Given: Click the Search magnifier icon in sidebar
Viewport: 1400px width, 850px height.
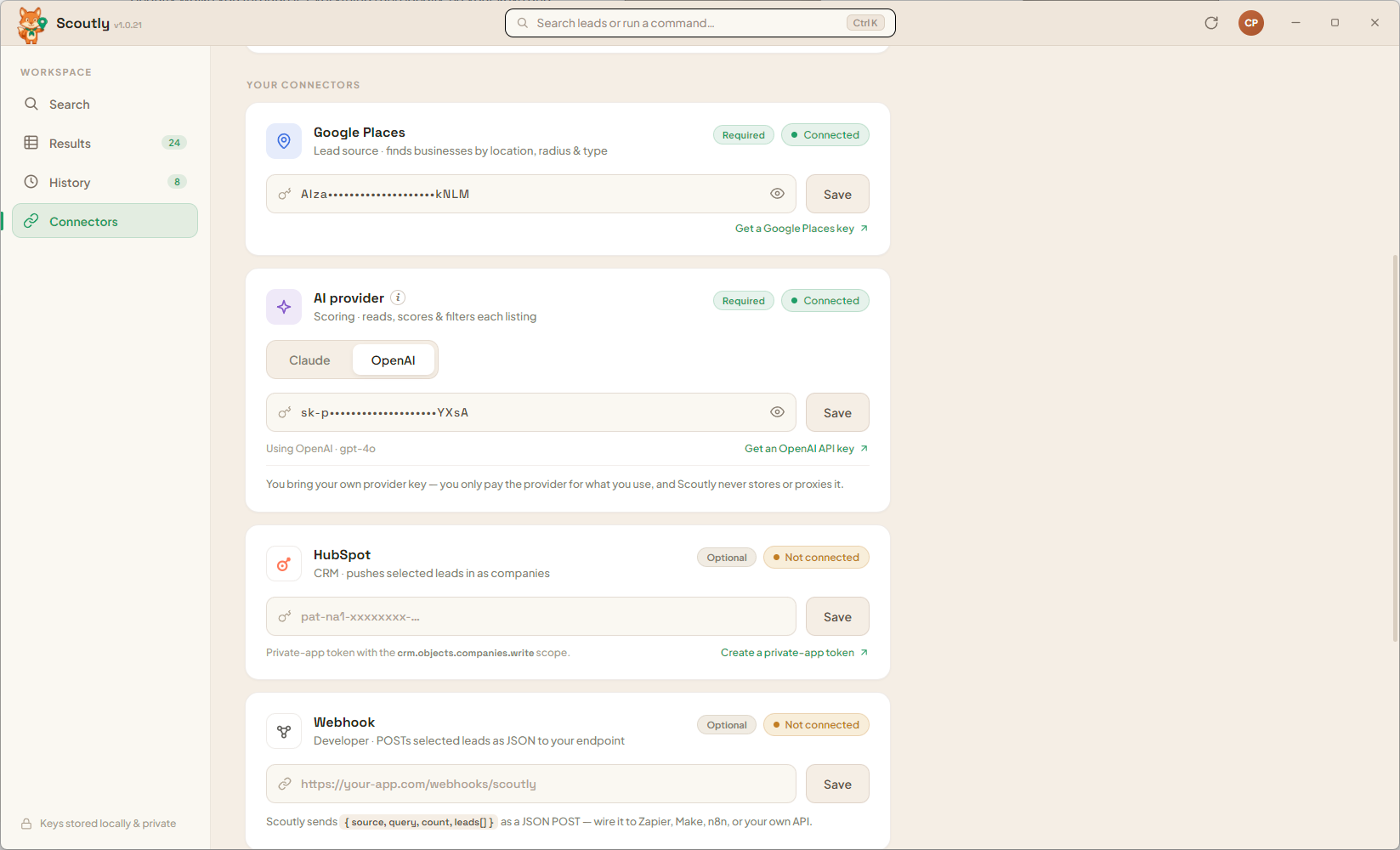Looking at the screenshot, I should pyautogui.click(x=31, y=104).
